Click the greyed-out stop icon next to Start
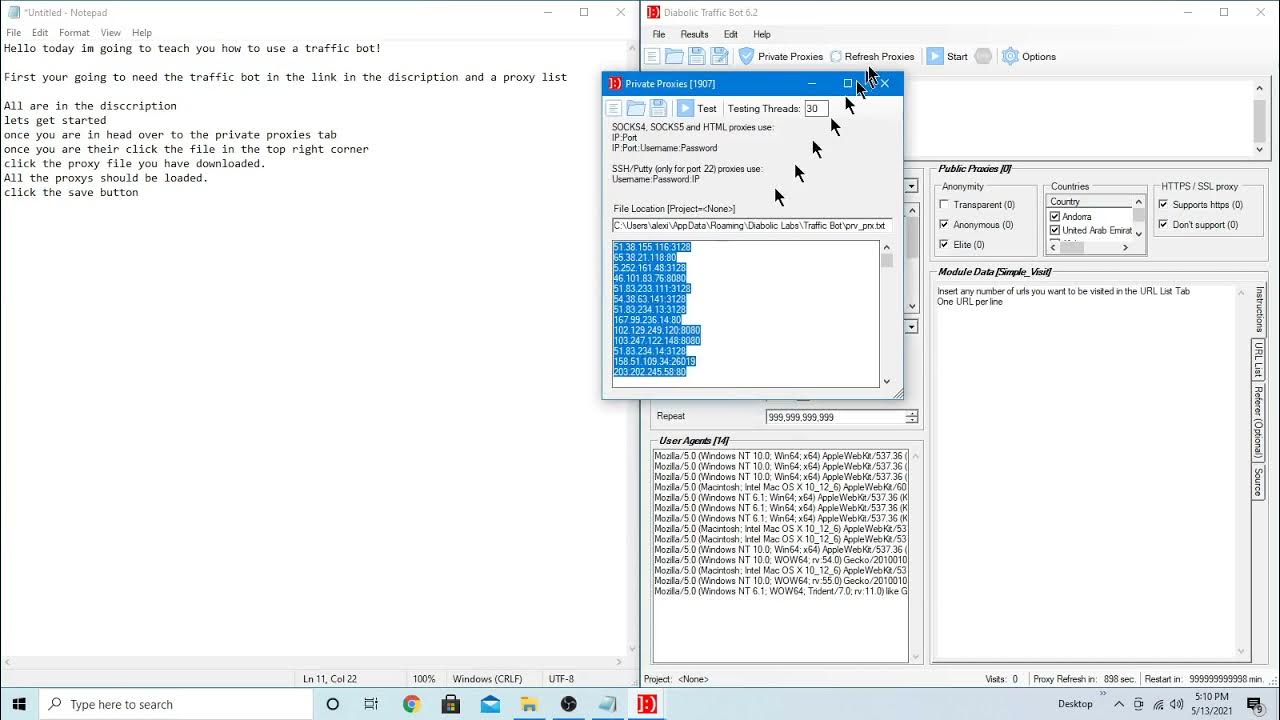The image size is (1280, 720). 983,57
